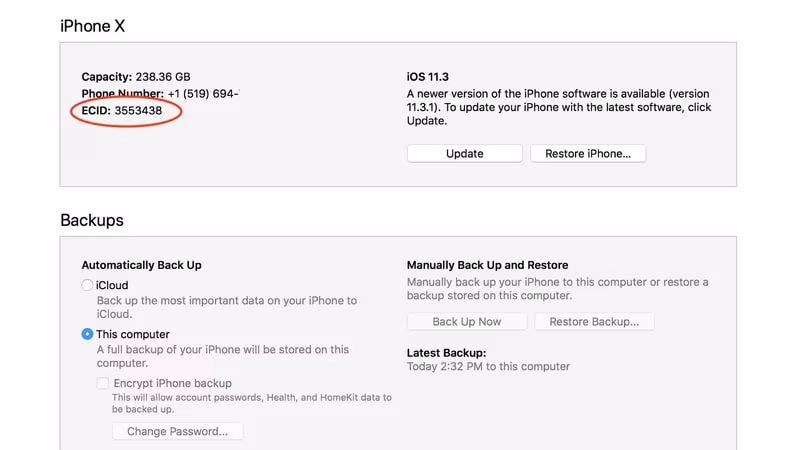Click the Today 2:32 PM backup timestamp
The height and width of the screenshot is (450, 800).
point(488,367)
